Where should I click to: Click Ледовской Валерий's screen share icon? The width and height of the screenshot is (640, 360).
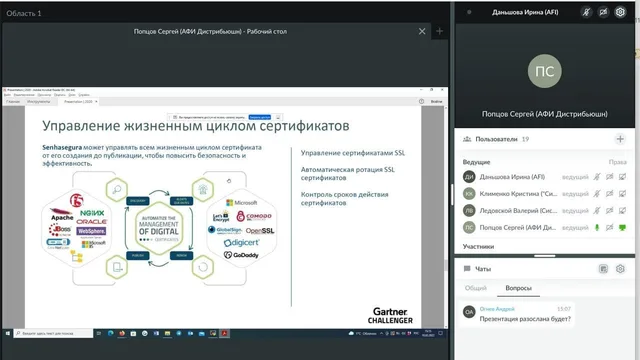622,211
